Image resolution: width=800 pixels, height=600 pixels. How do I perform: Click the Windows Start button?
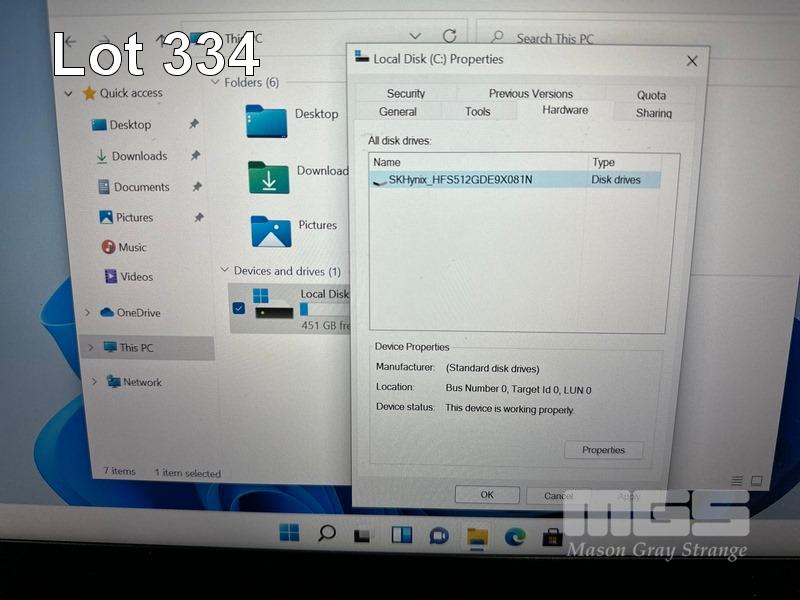[289, 533]
